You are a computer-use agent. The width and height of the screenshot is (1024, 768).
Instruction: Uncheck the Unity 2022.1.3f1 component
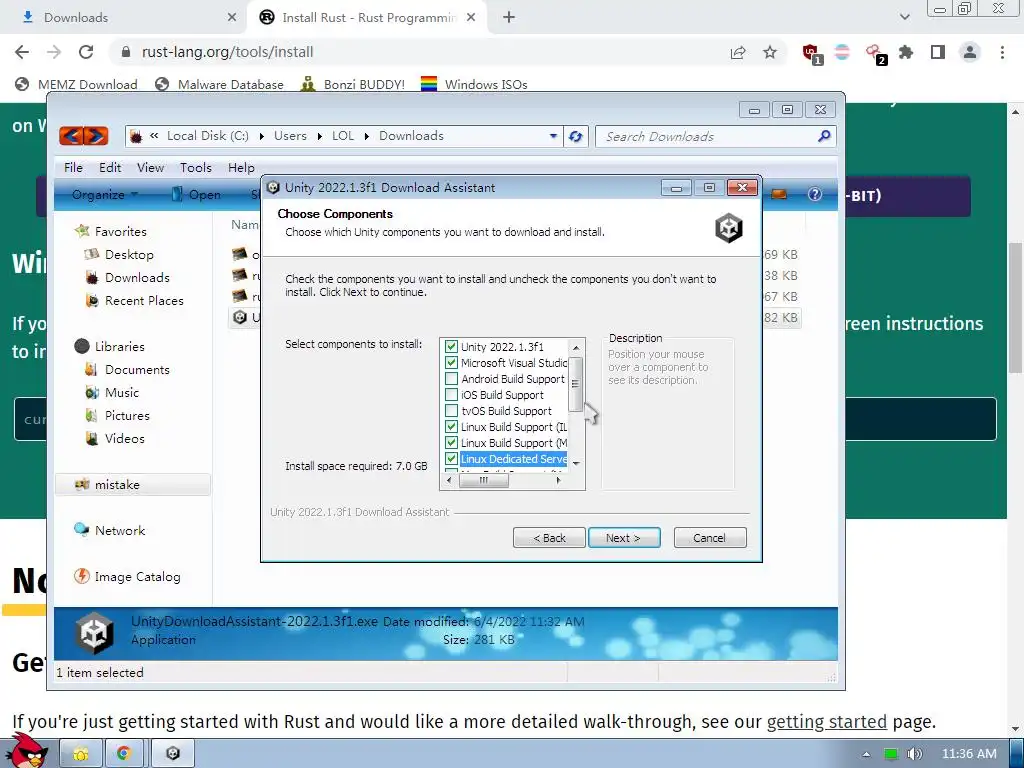click(451, 347)
